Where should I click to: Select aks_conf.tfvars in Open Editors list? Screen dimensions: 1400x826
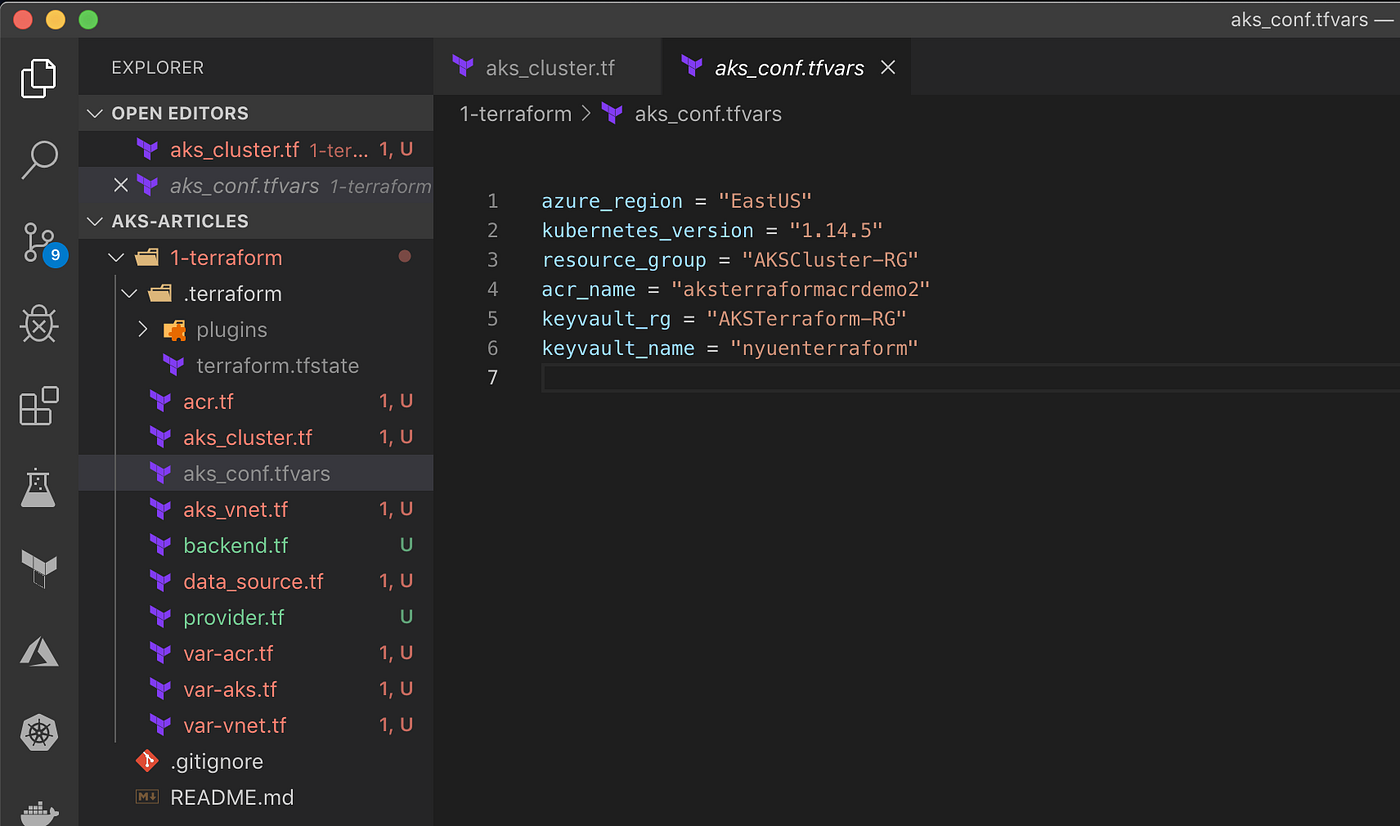256,185
